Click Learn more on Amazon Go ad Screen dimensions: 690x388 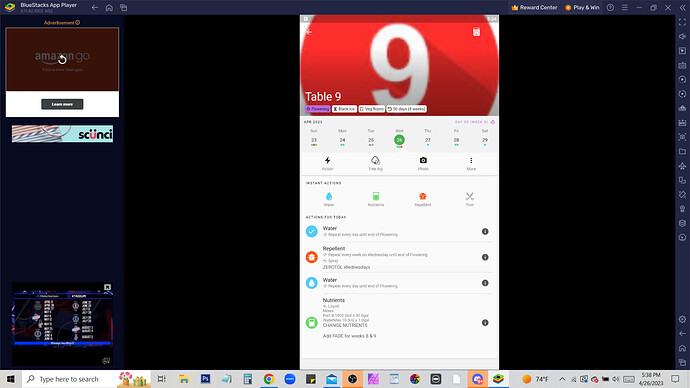(62, 104)
